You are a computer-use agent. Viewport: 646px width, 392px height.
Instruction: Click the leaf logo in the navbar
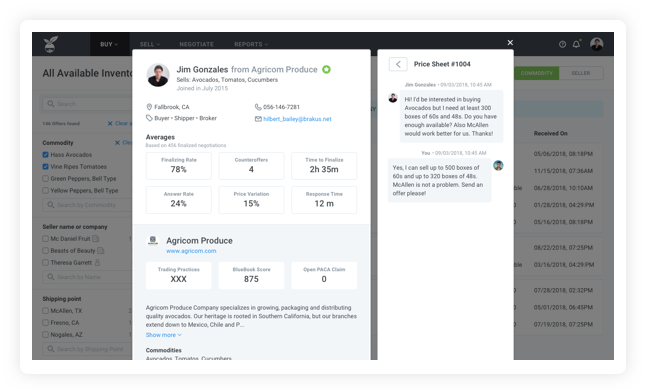click(x=51, y=44)
